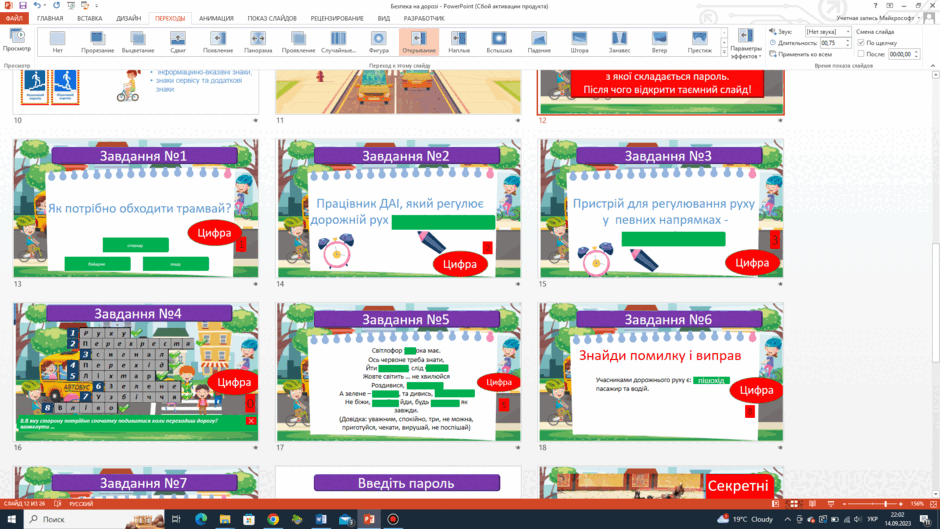Screen dimensions: 940x529
Task: Apply the Панорама transition
Action: pos(258,42)
